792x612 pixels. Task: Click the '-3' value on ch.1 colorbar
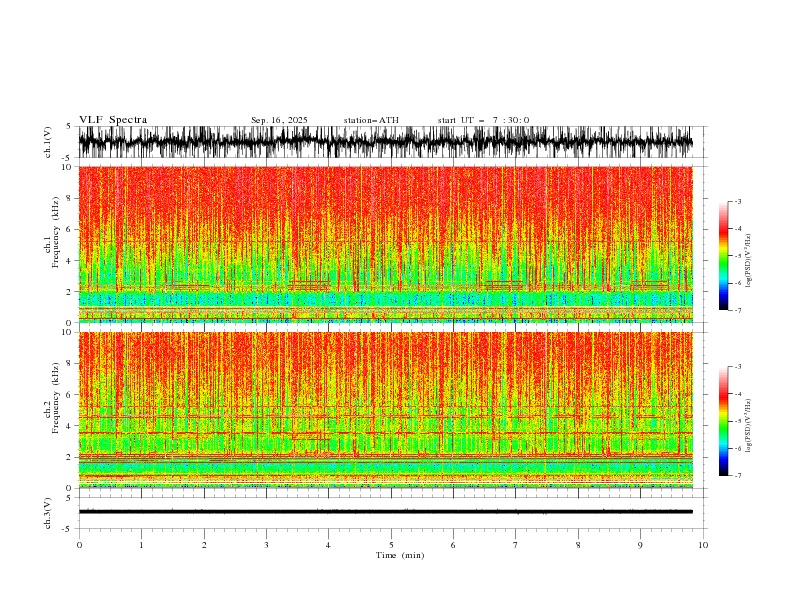click(x=737, y=201)
